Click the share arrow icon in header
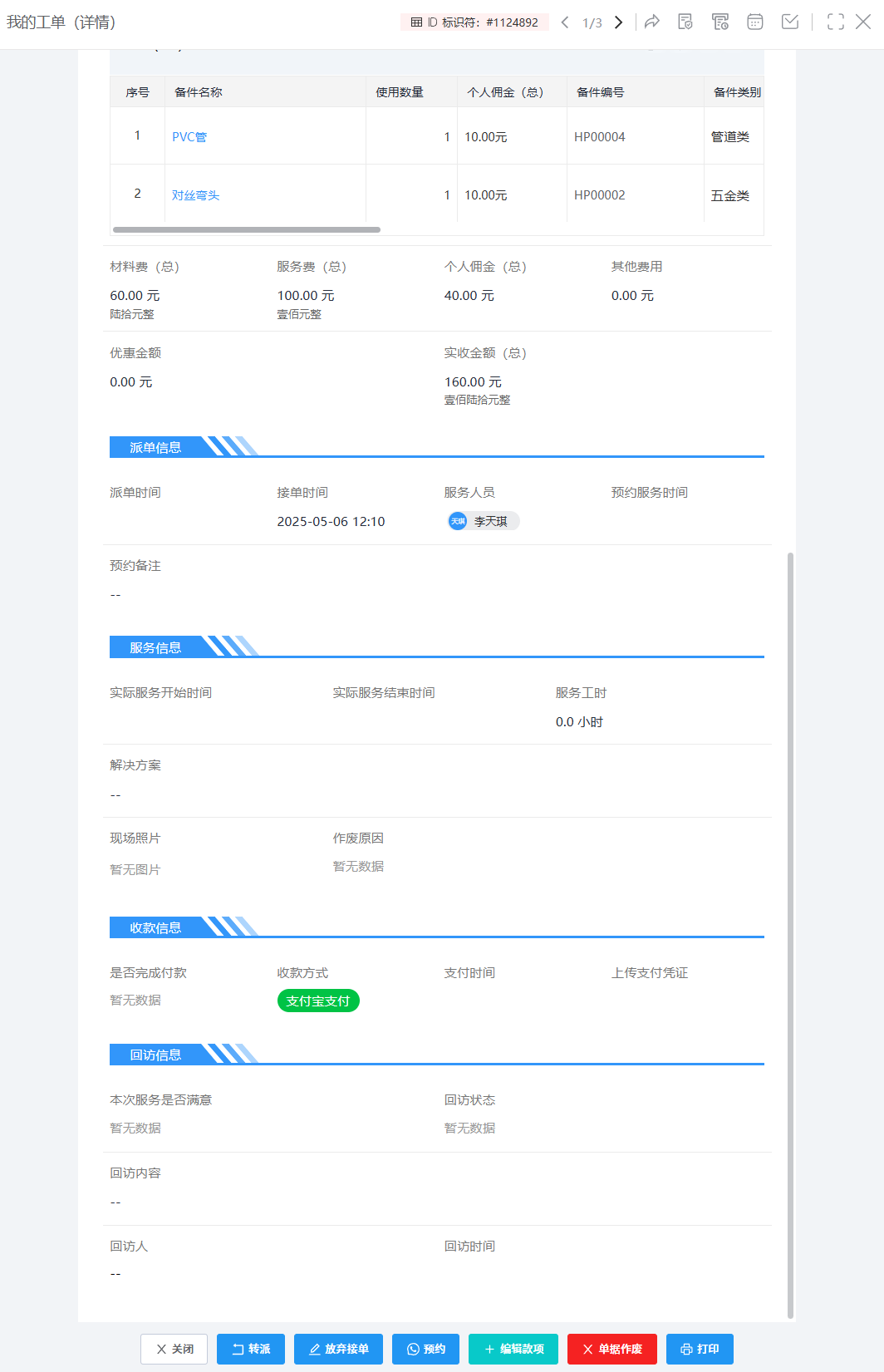This screenshot has height=1372, width=884. point(652,22)
